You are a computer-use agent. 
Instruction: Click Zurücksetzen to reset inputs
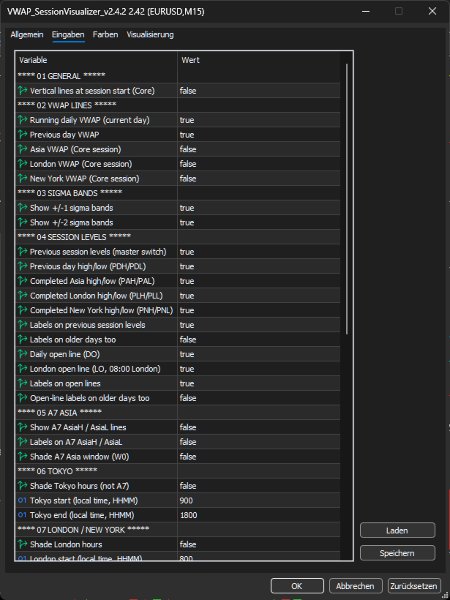click(x=414, y=586)
